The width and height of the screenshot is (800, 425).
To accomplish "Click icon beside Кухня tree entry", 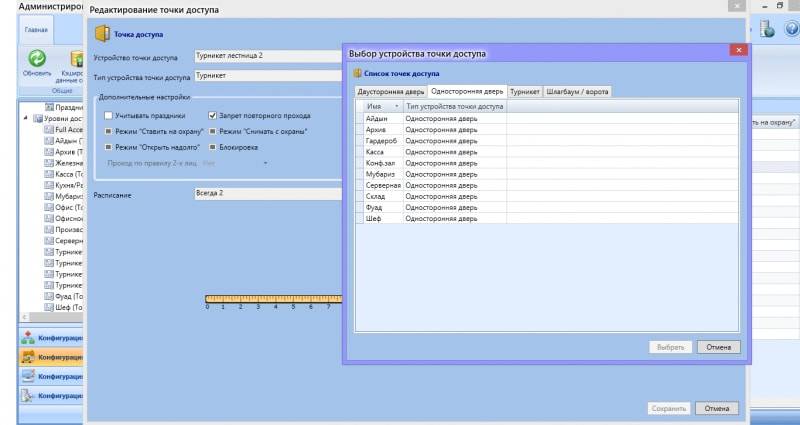I will click(49, 185).
